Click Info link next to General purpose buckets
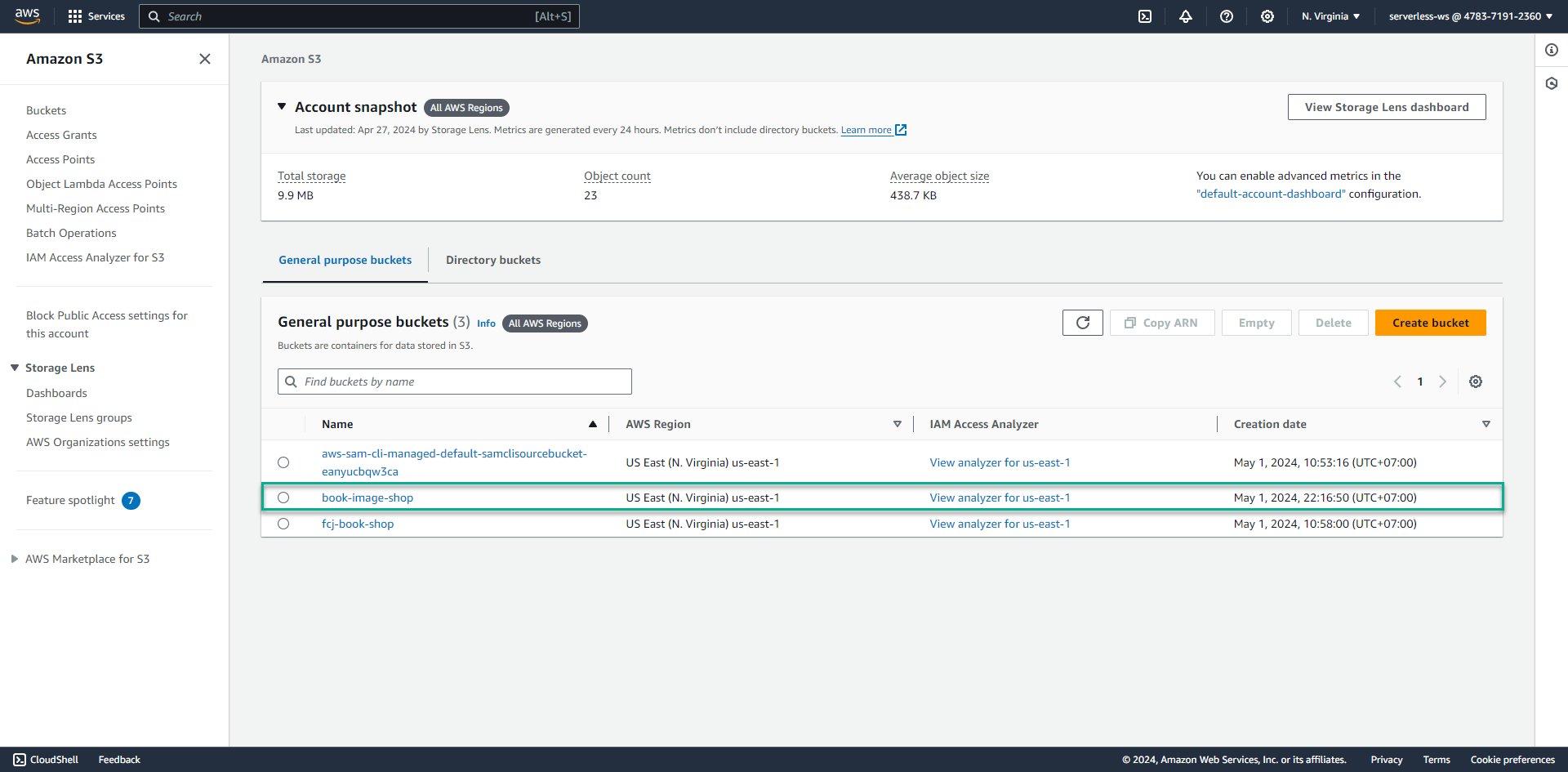Viewport: 1568px width, 772px height. click(x=486, y=324)
